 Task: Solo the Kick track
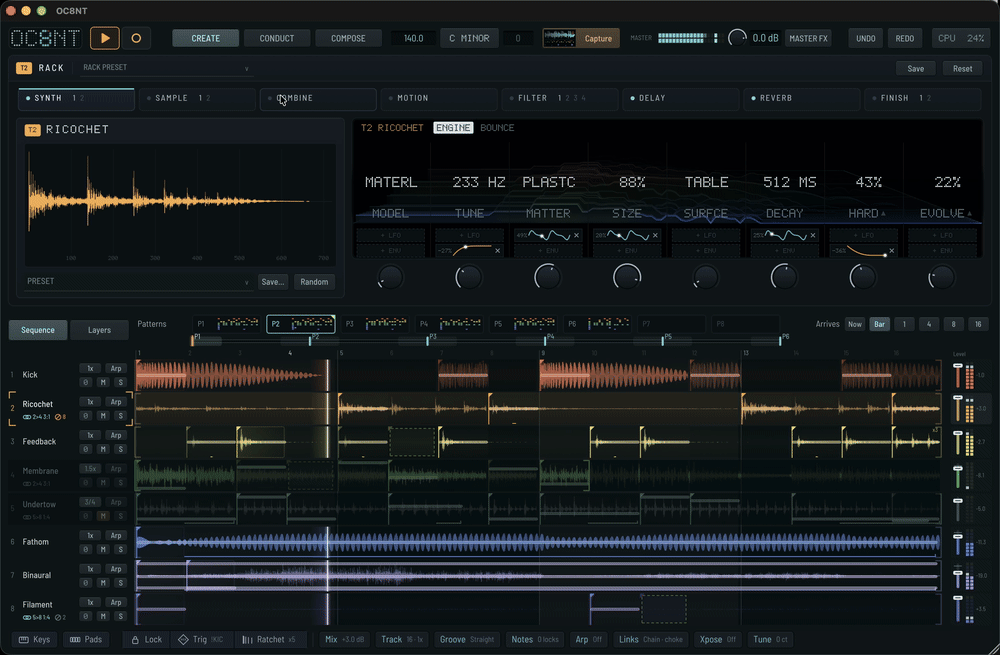[120, 382]
